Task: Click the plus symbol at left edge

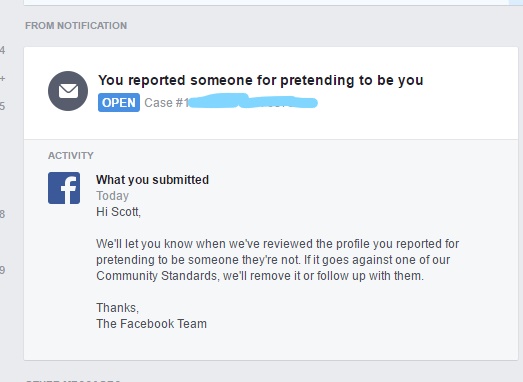Action: (x=3, y=79)
